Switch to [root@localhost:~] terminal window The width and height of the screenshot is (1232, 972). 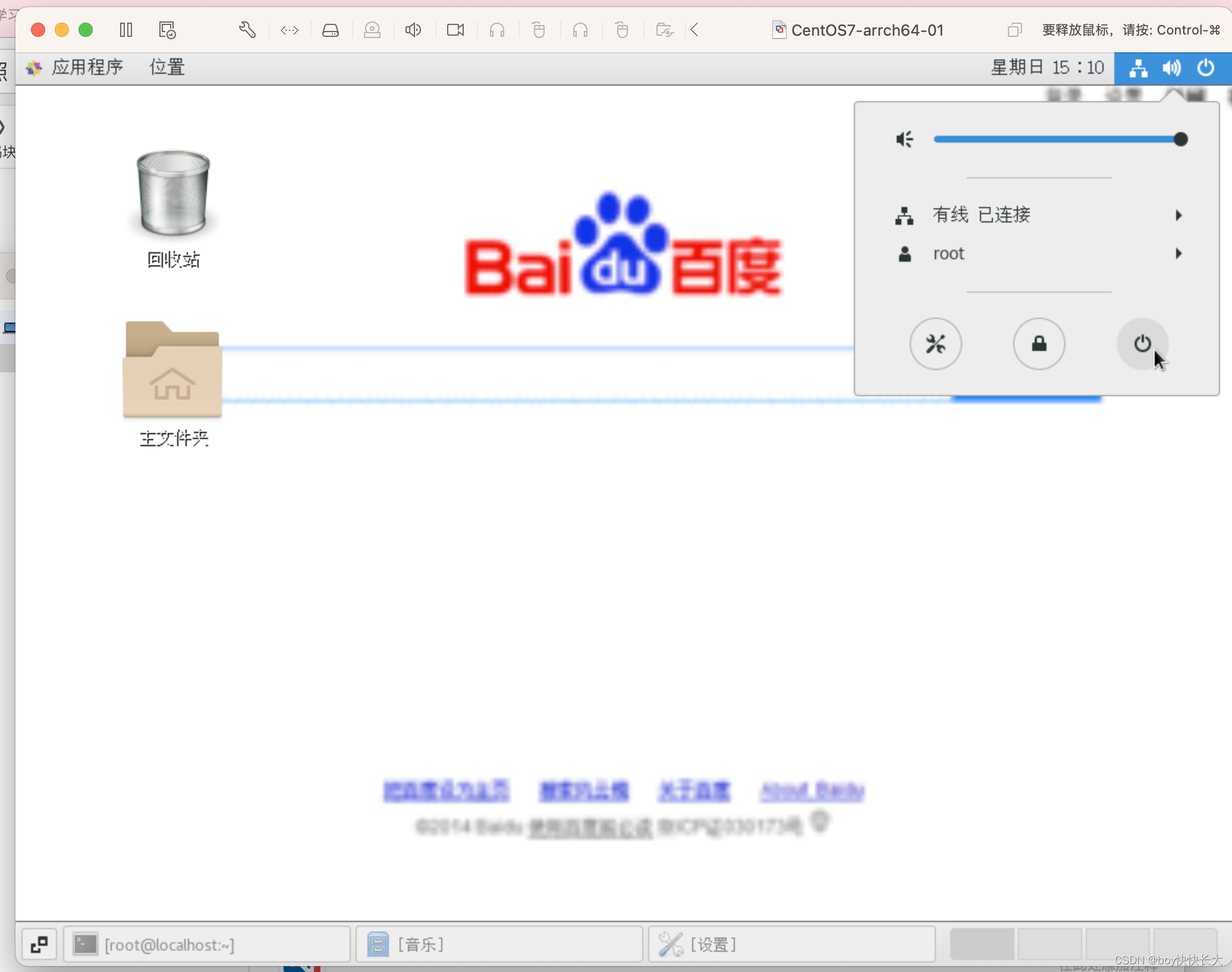[207, 944]
